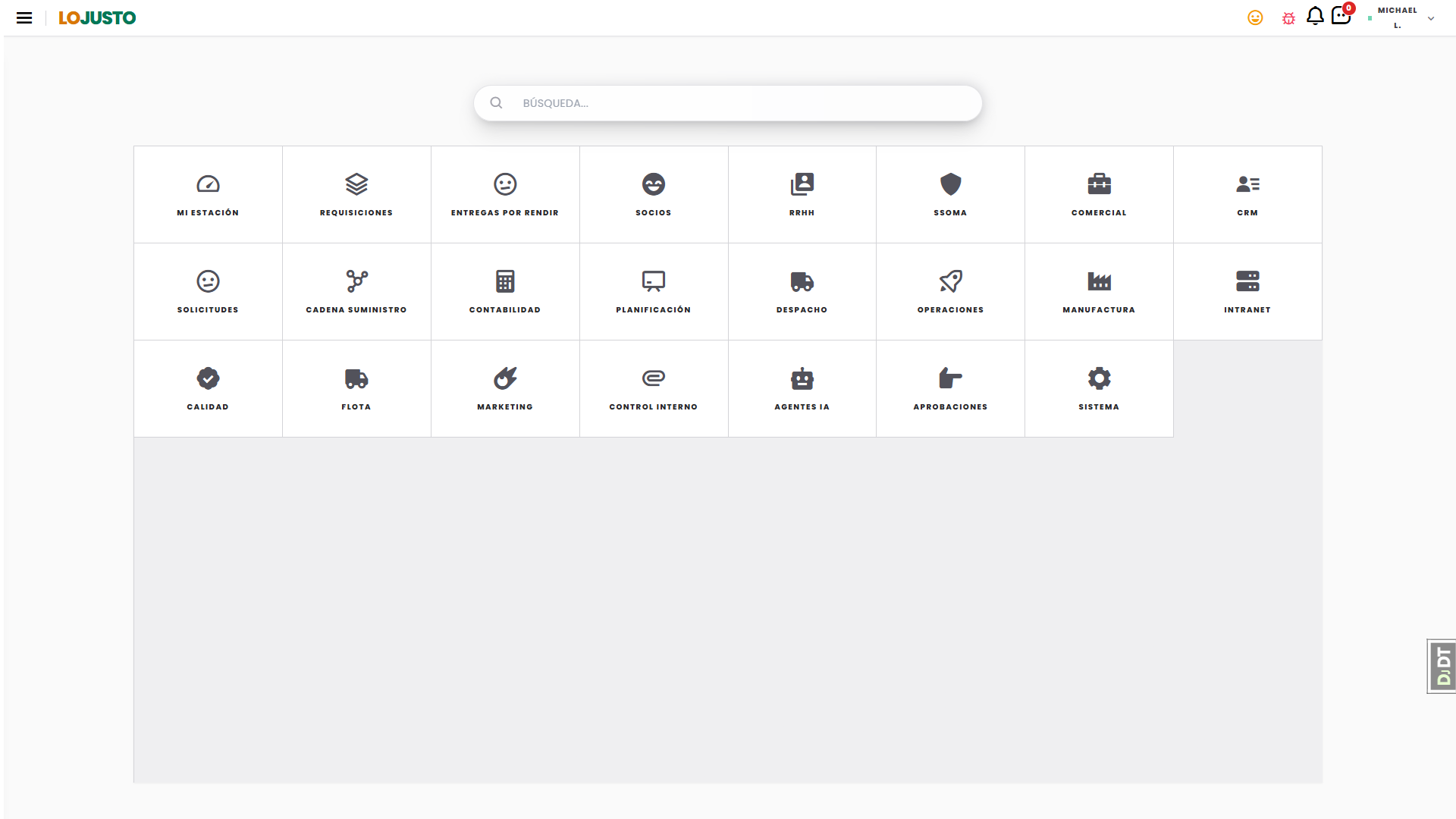Screen dimensions: 1456x819
Task: Open the Mi Estación speedometer icon
Action: (208, 184)
